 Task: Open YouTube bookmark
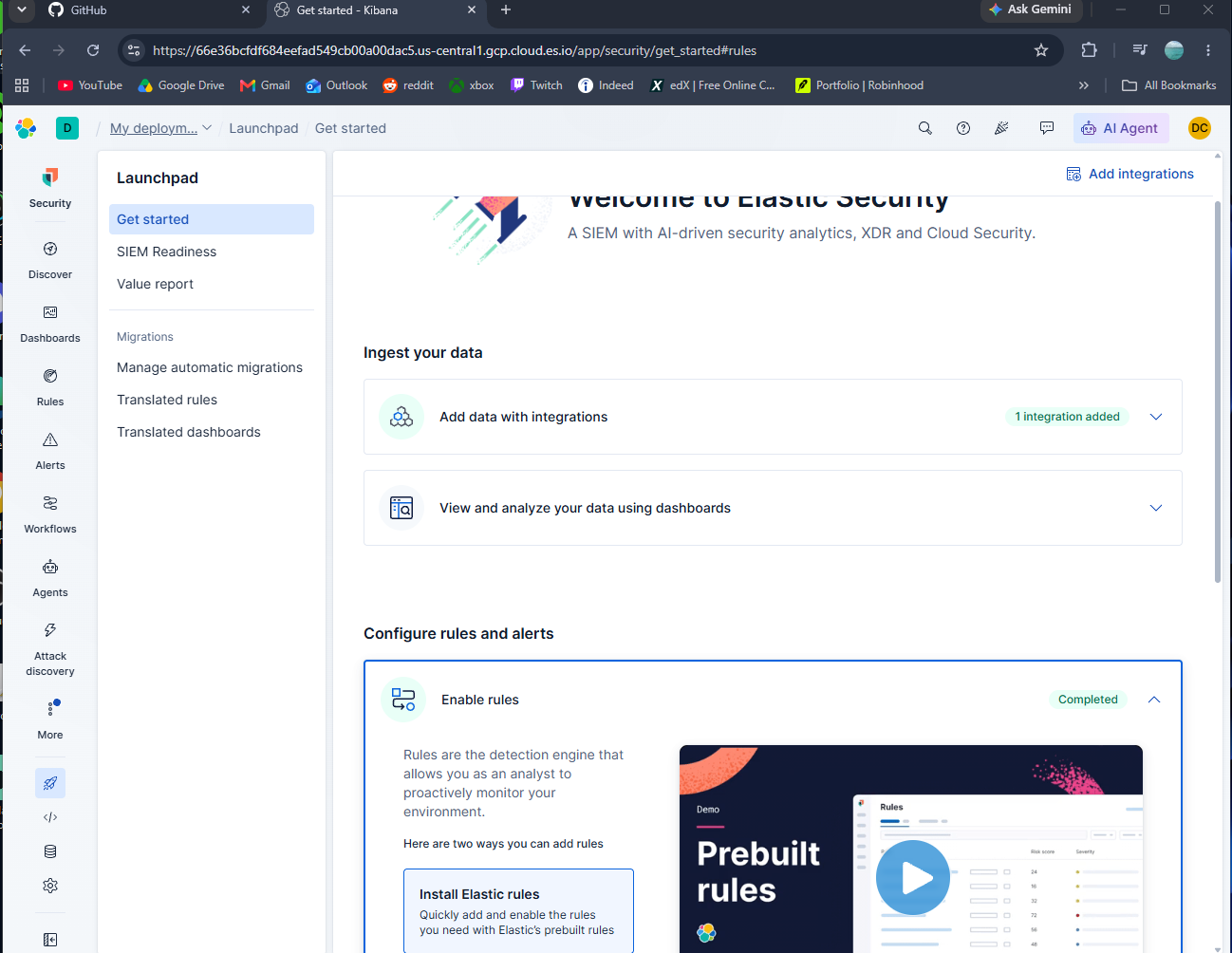coord(90,85)
